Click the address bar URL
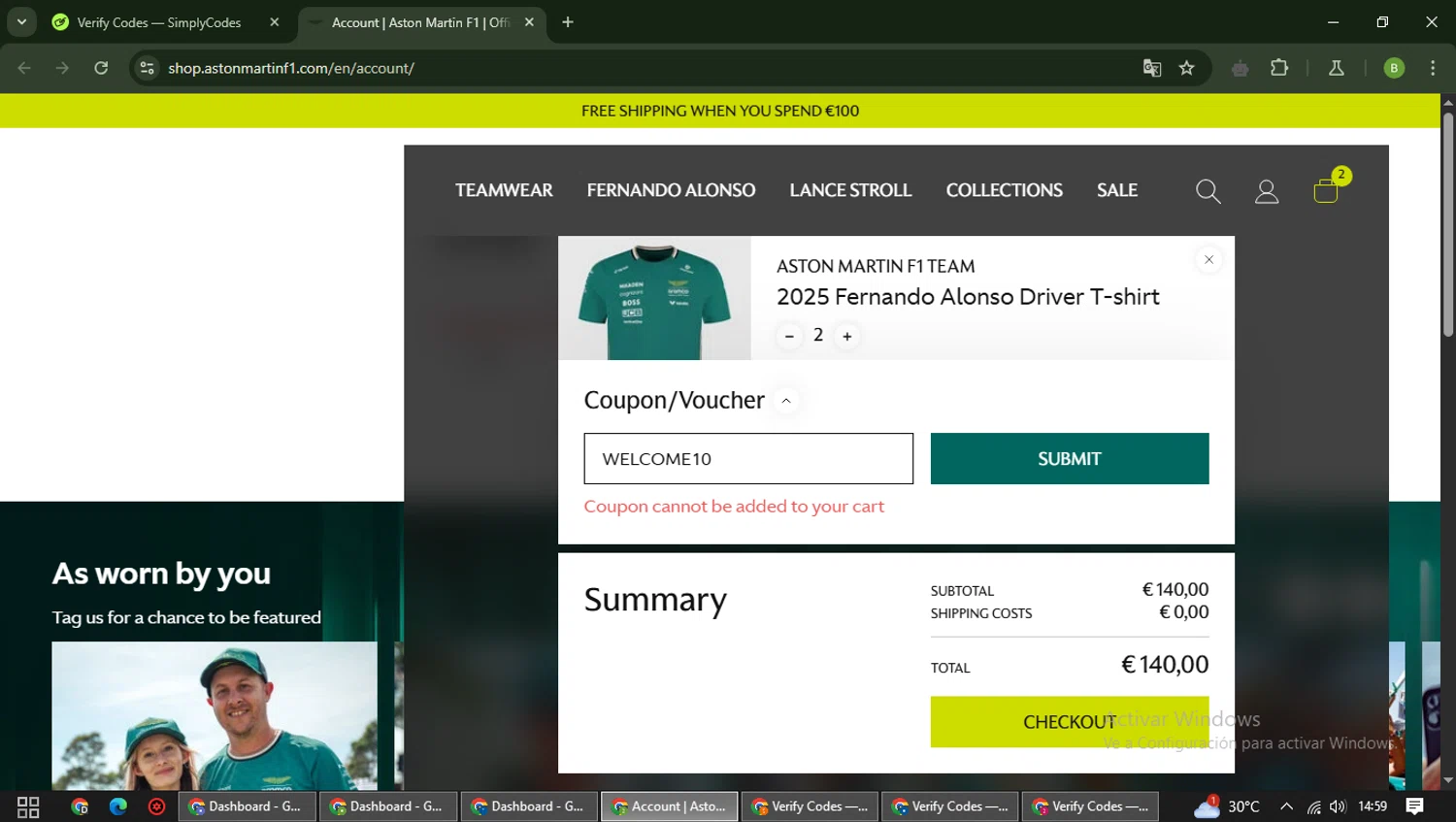The image size is (1456, 822). [291, 68]
